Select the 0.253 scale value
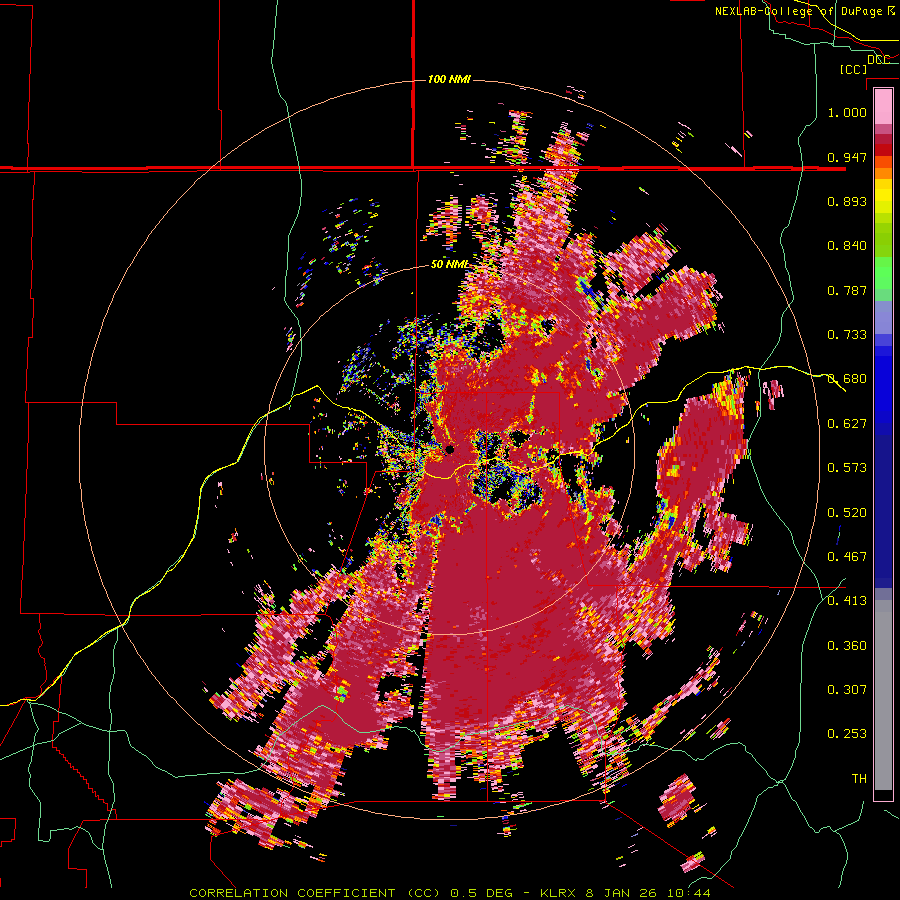900x900 pixels. (x=847, y=734)
